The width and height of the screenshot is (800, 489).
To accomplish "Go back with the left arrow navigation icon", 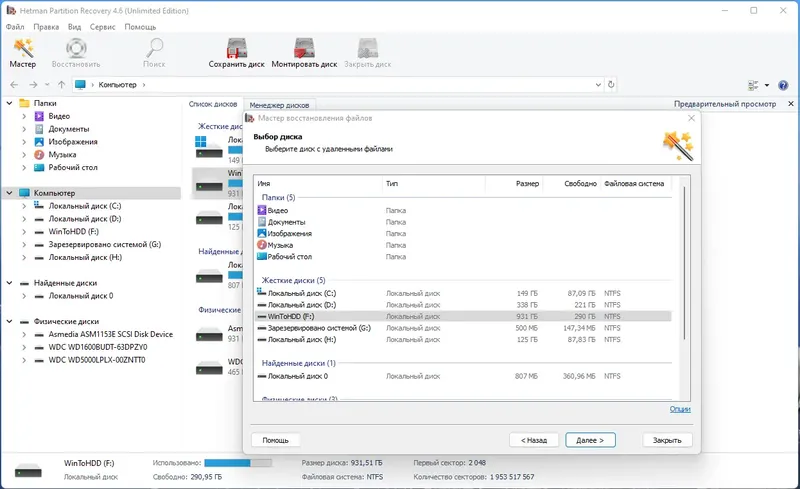I will (x=14, y=85).
